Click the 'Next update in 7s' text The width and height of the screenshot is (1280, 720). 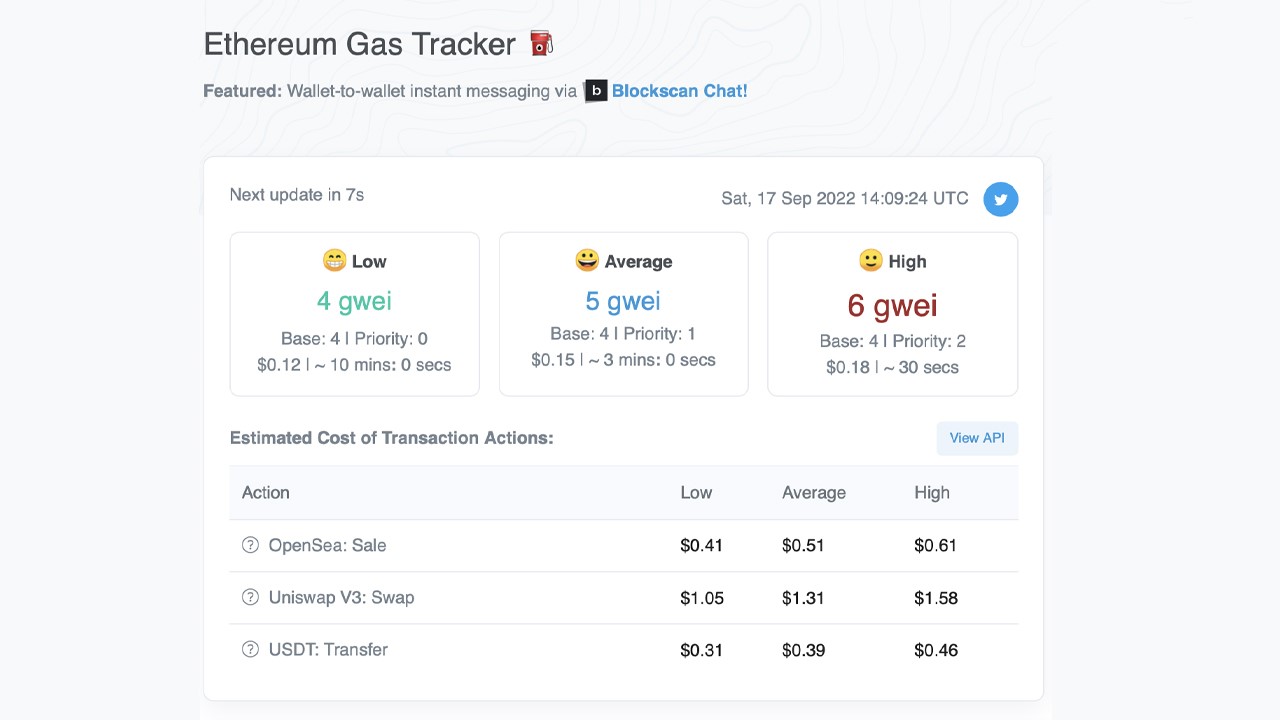297,195
